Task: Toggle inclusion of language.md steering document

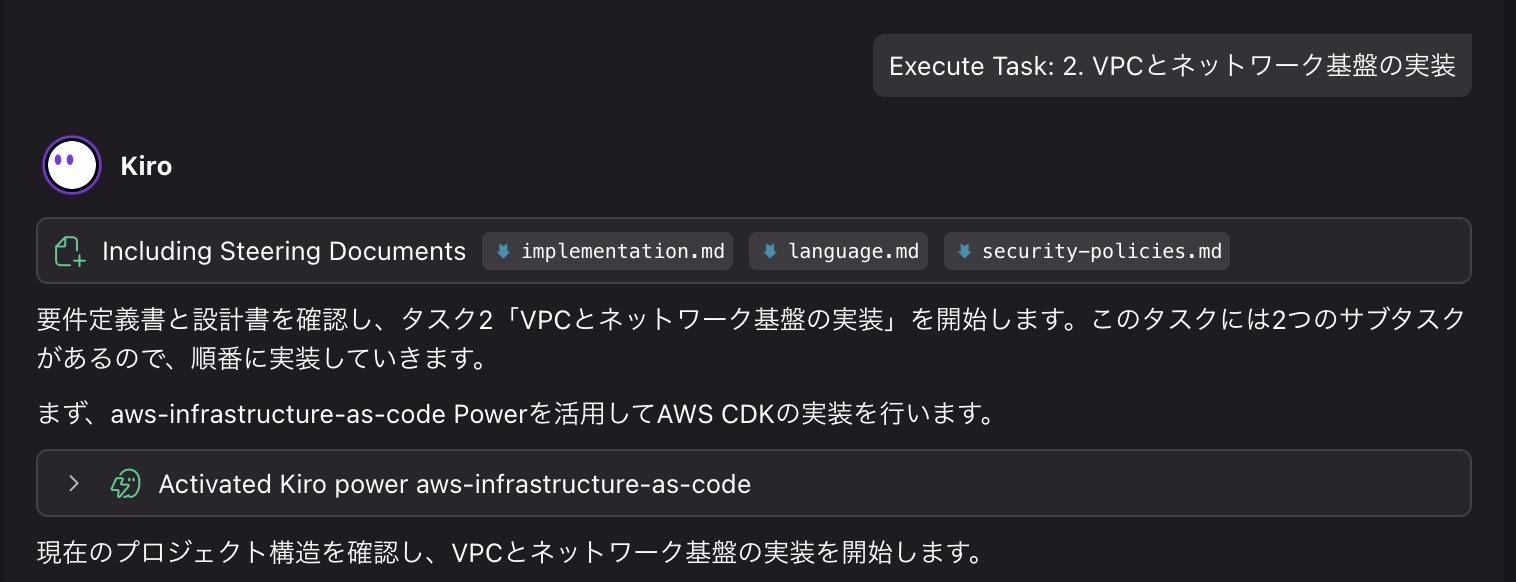Action: pyautogui.click(x=838, y=251)
